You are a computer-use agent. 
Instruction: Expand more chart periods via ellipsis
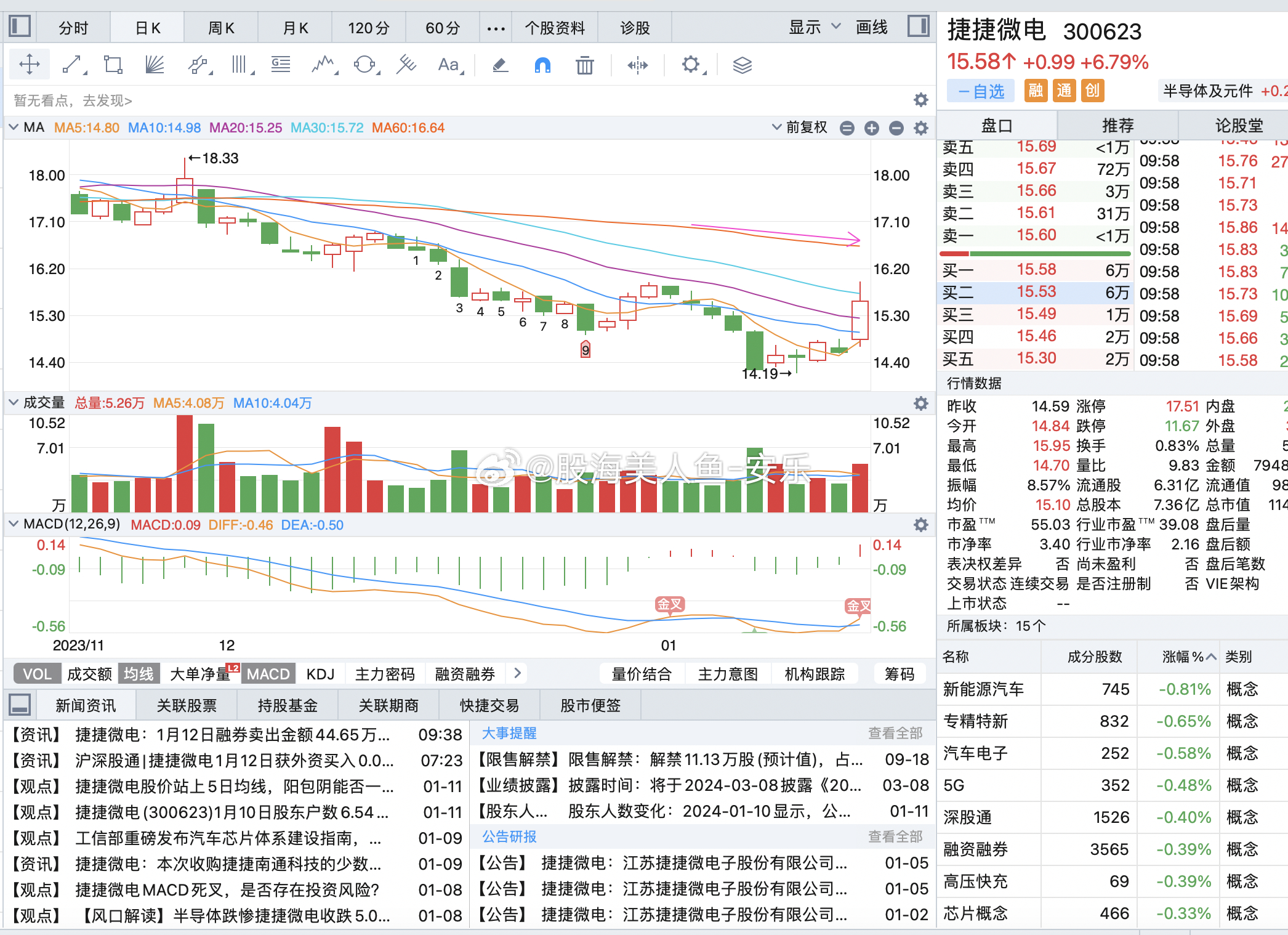pos(496,26)
